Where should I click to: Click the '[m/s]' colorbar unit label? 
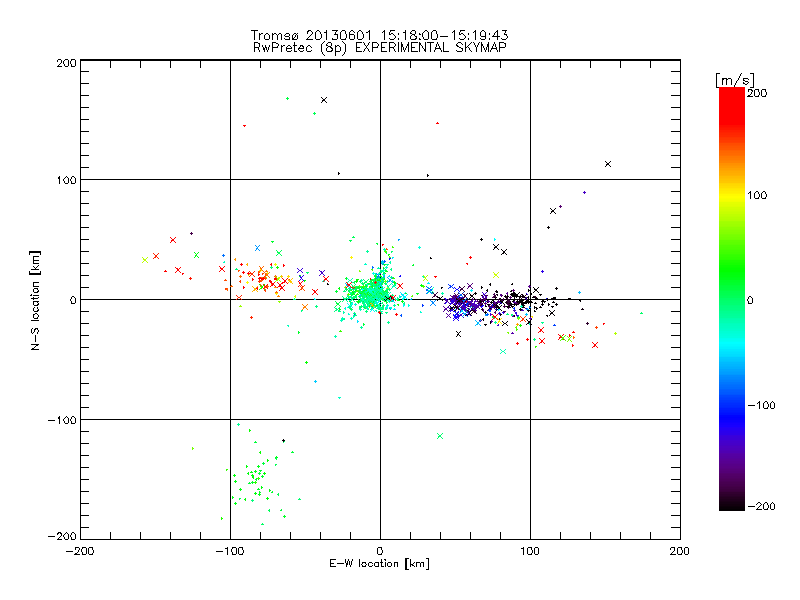click(x=735, y=80)
